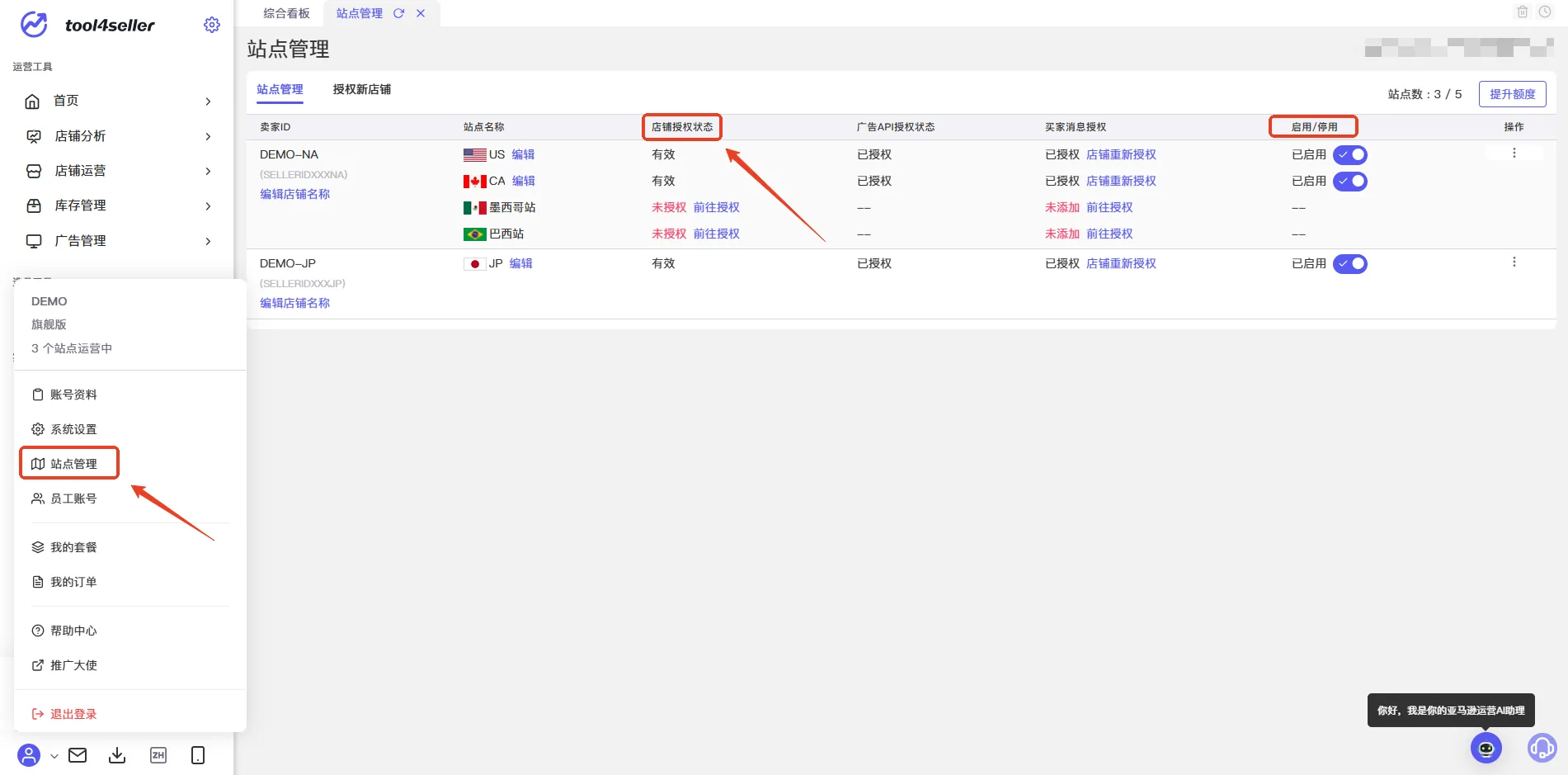Click 编辑店铺名称 under DEMO-NA
The width and height of the screenshot is (1568, 775).
pyautogui.click(x=294, y=194)
